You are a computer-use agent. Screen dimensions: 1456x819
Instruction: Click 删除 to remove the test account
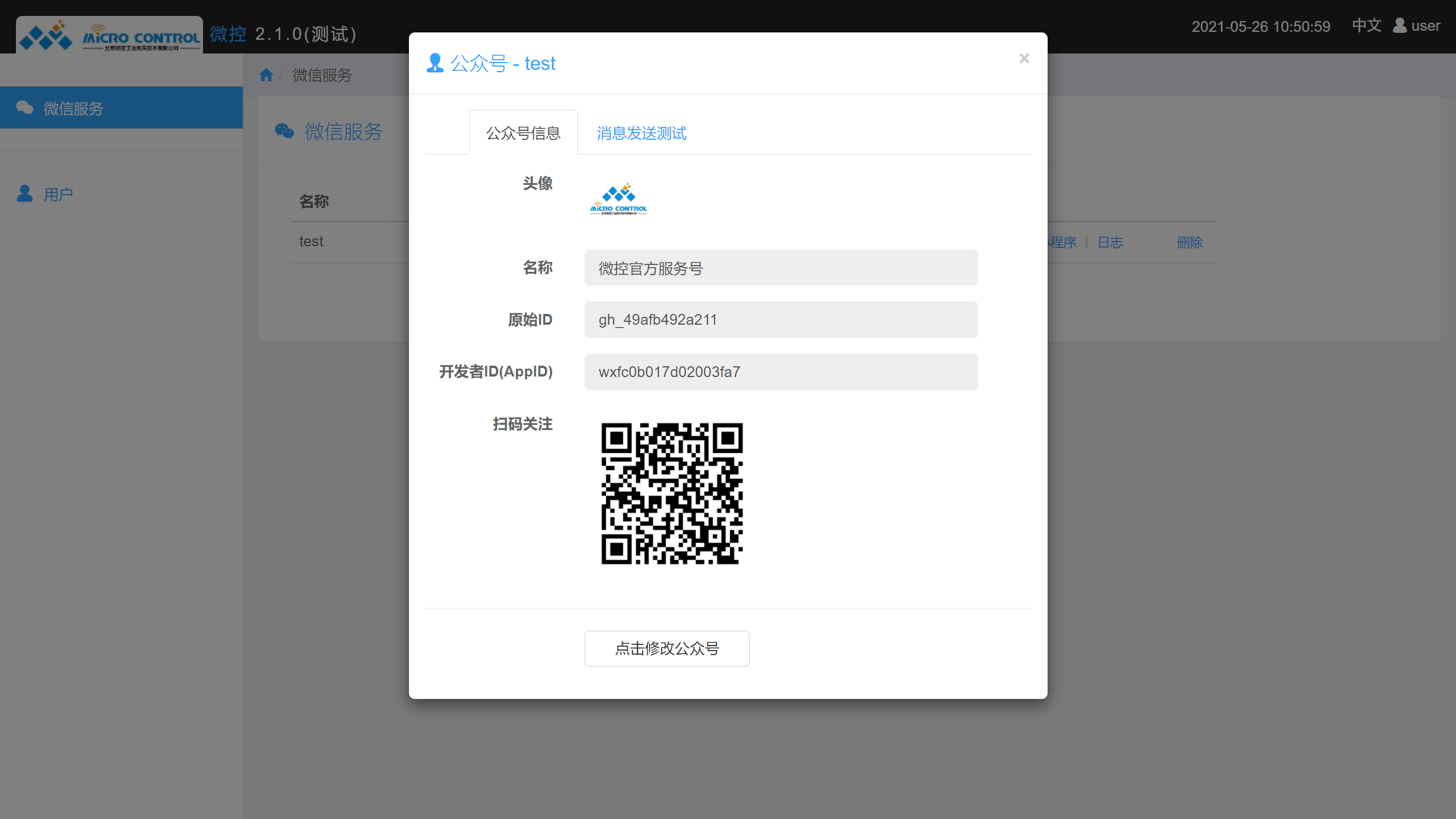[1189, 242]
